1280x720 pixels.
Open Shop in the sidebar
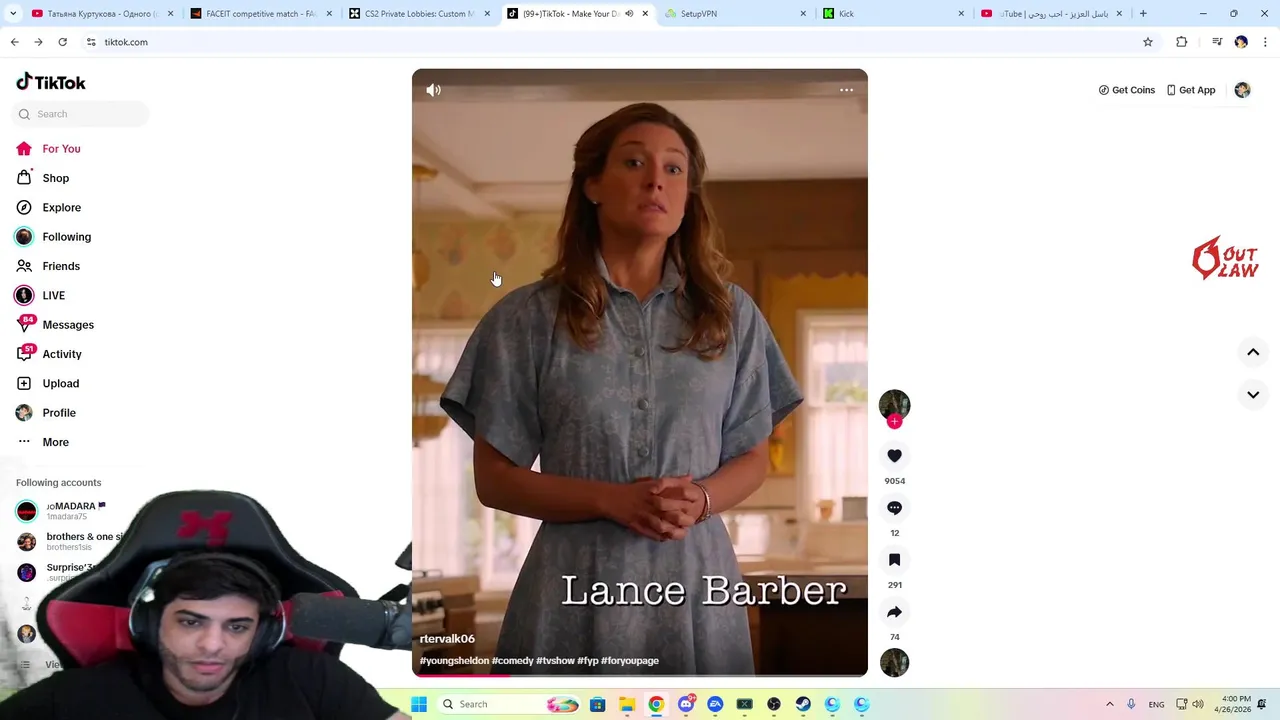(x=43, y=178)
